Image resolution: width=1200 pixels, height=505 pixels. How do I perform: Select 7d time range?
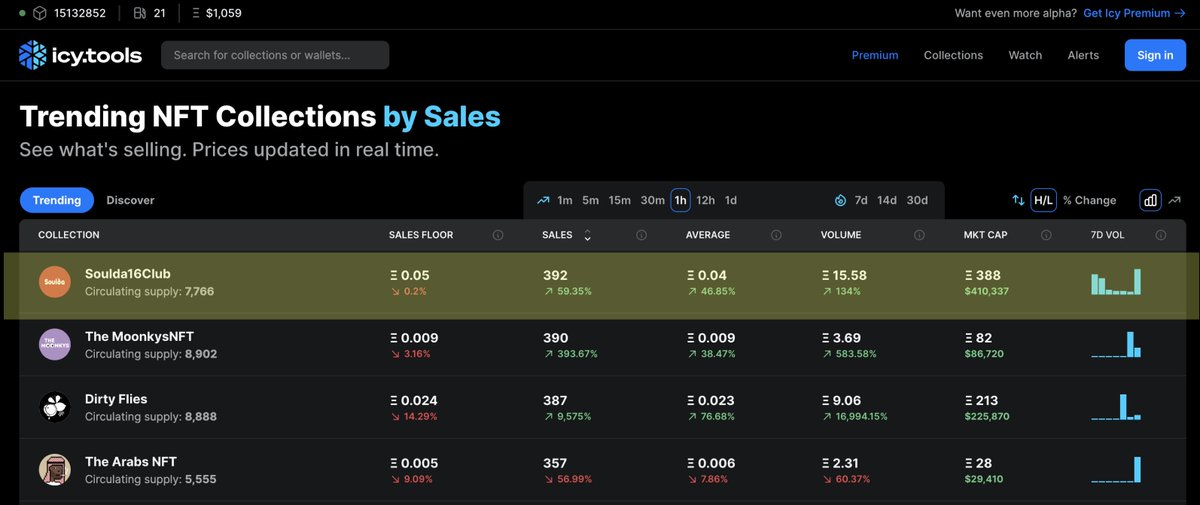click(x=861, y=200)
